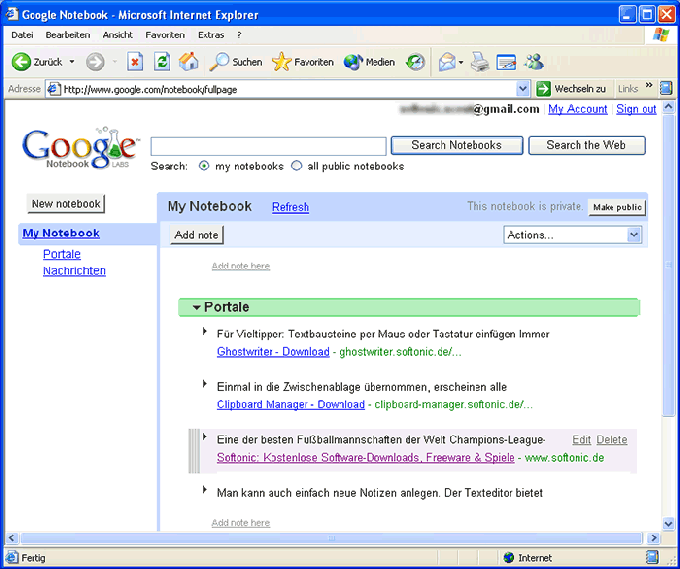This screenshot has height=569, width=680.
Task: Collapse the Portale section triangle
Action: coord(196,307)
